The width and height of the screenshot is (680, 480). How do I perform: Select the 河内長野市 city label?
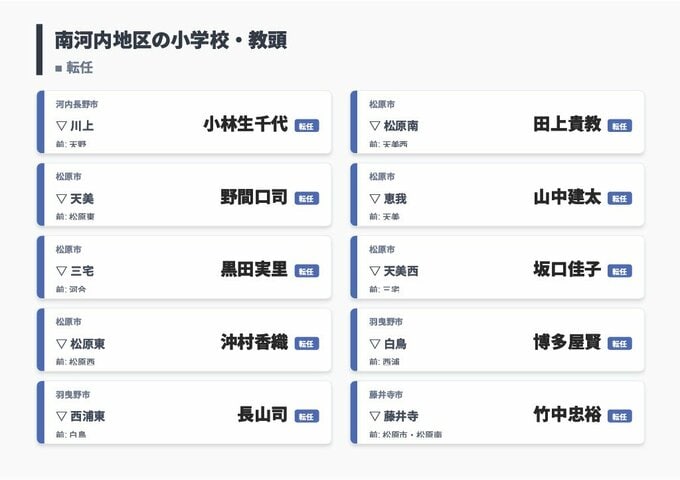(77, 104)
